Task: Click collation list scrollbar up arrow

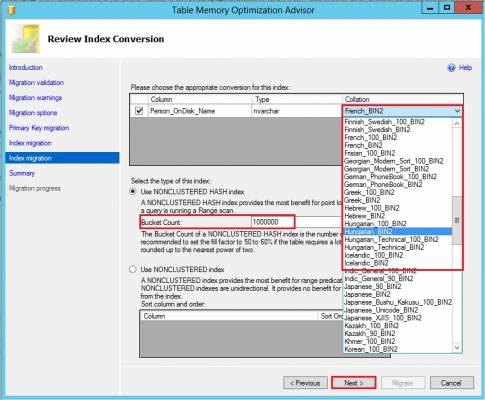Action: click(x=457, y=123)
